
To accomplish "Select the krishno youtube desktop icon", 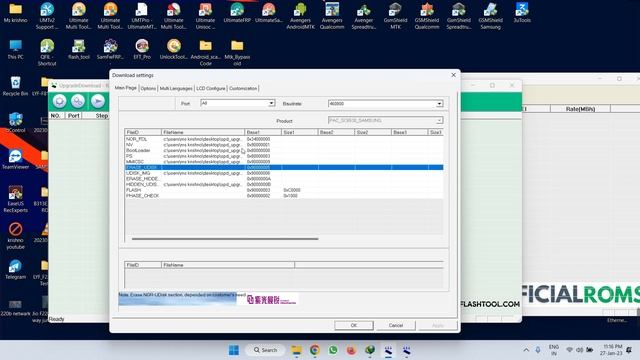I will (16, 236).
